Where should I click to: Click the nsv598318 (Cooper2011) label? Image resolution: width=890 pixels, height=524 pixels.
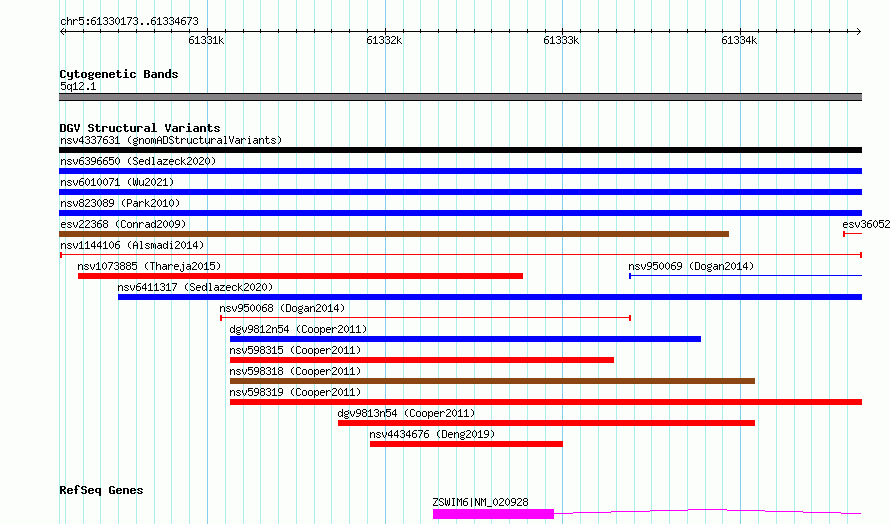(x=295, y=371)
